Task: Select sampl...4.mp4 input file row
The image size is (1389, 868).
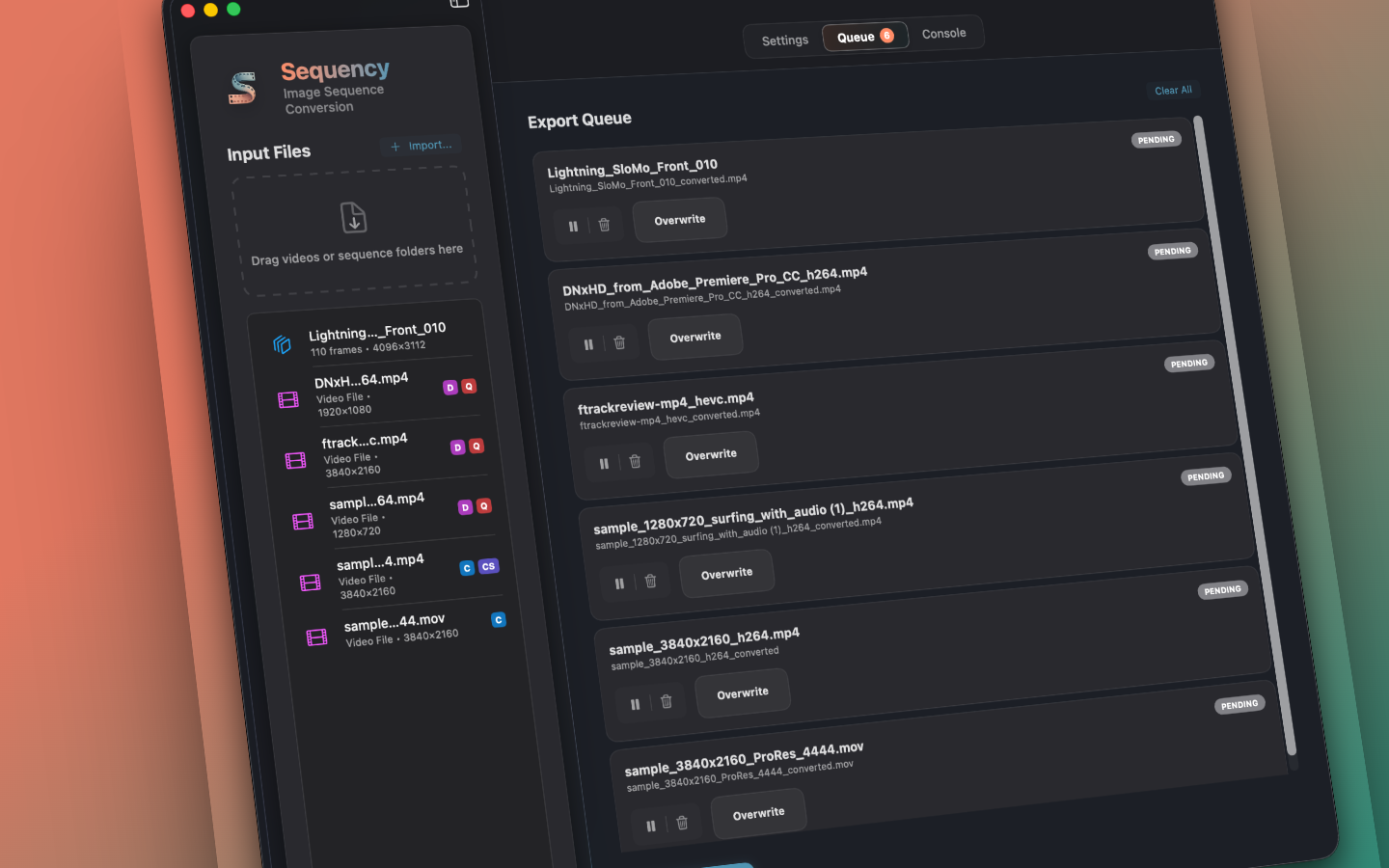Action: tap(403, 576)
